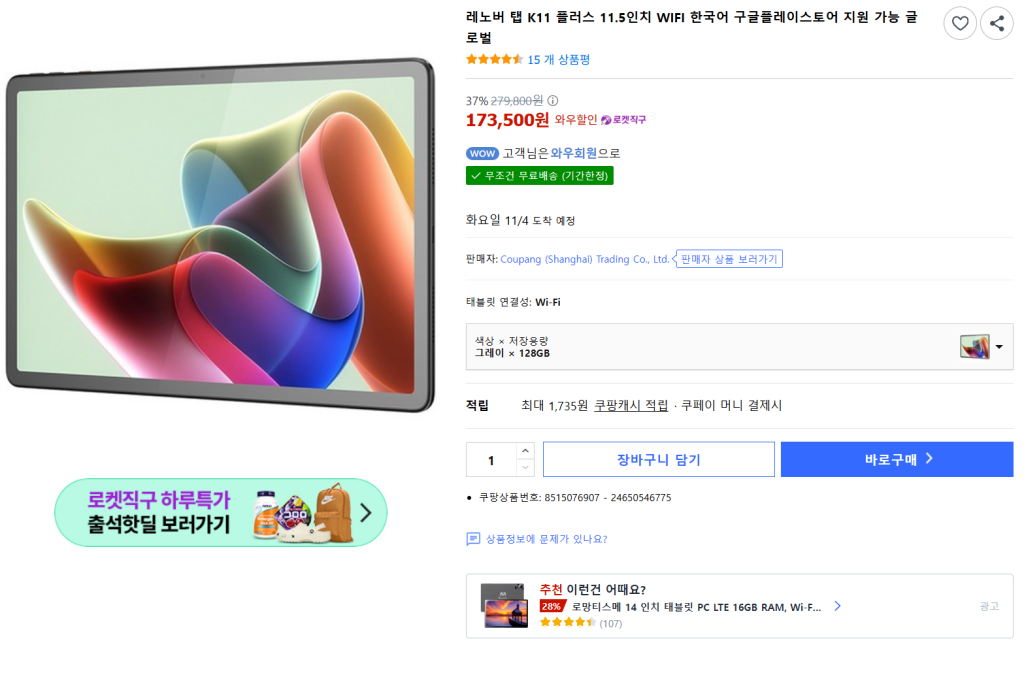Click the 바로구매 button
Screen dimensions: 1024x673
coord(897,460)
